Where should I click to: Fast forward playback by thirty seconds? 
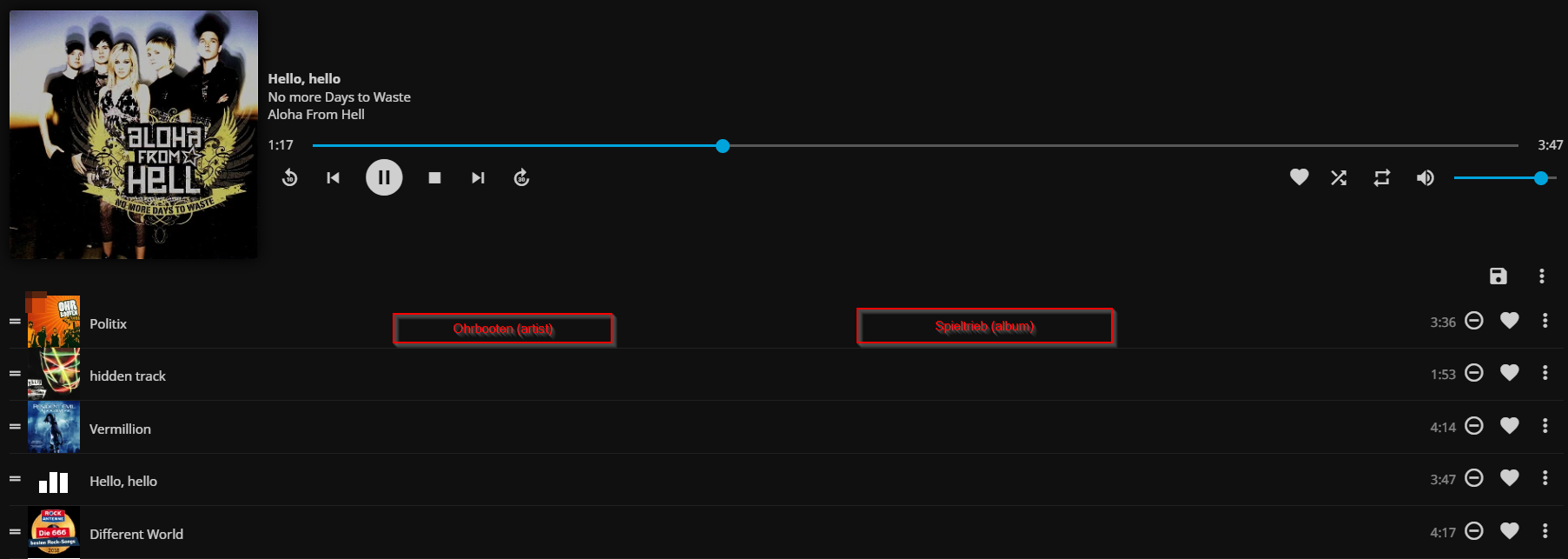(x=521, y=177)
